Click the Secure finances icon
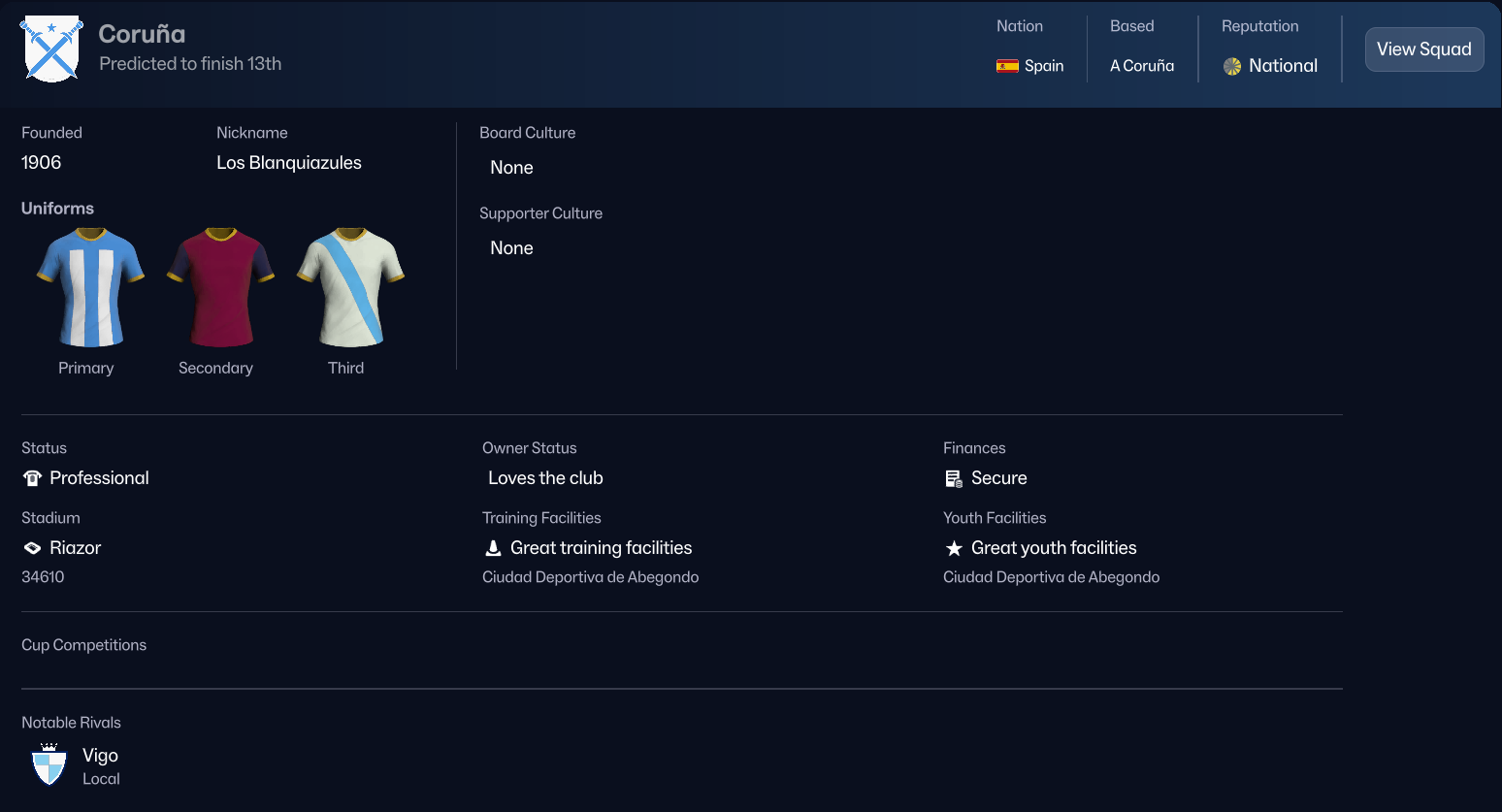Image resolution: width=1502 pixels, height=812 pixels. click(x=952, y=477)
